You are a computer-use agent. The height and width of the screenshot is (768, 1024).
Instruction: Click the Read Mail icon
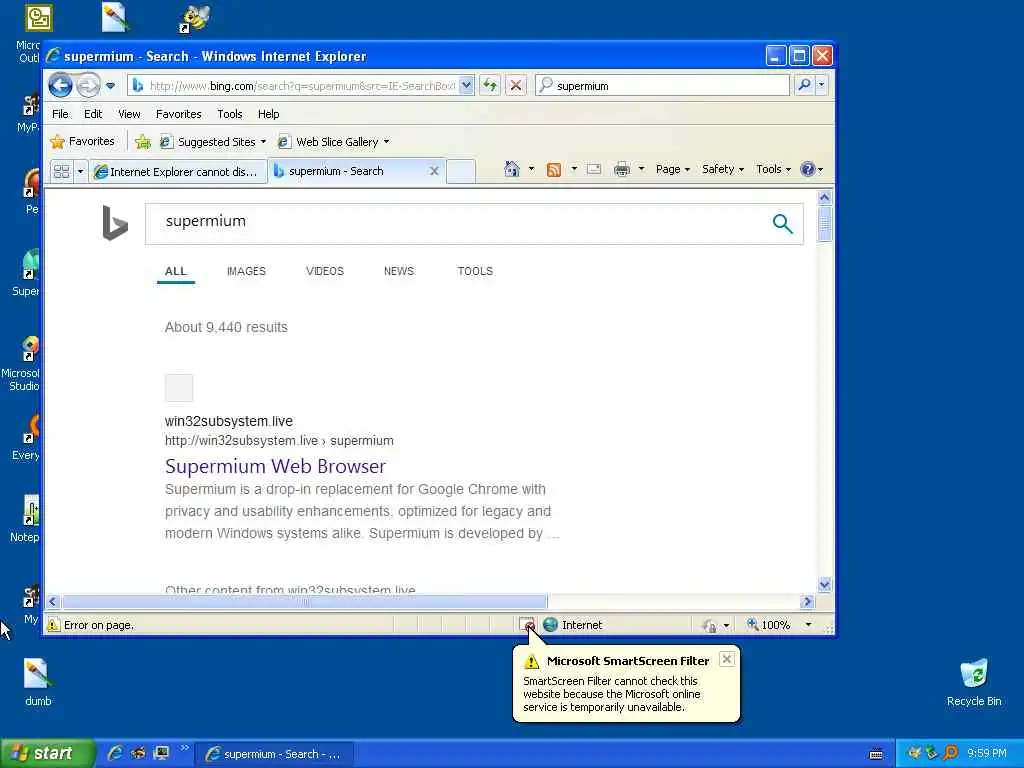tap(594, 170)
